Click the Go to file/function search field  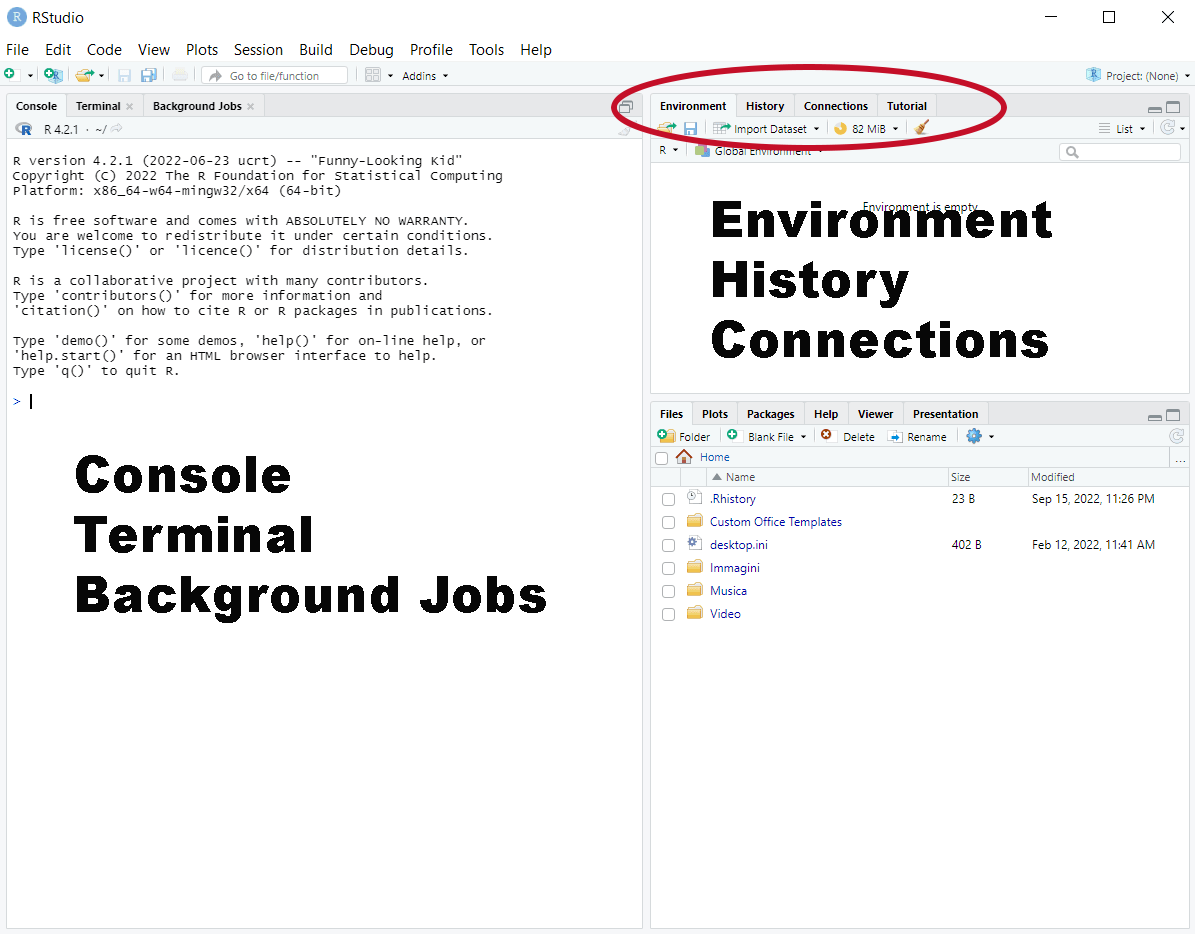pos(274,75)
